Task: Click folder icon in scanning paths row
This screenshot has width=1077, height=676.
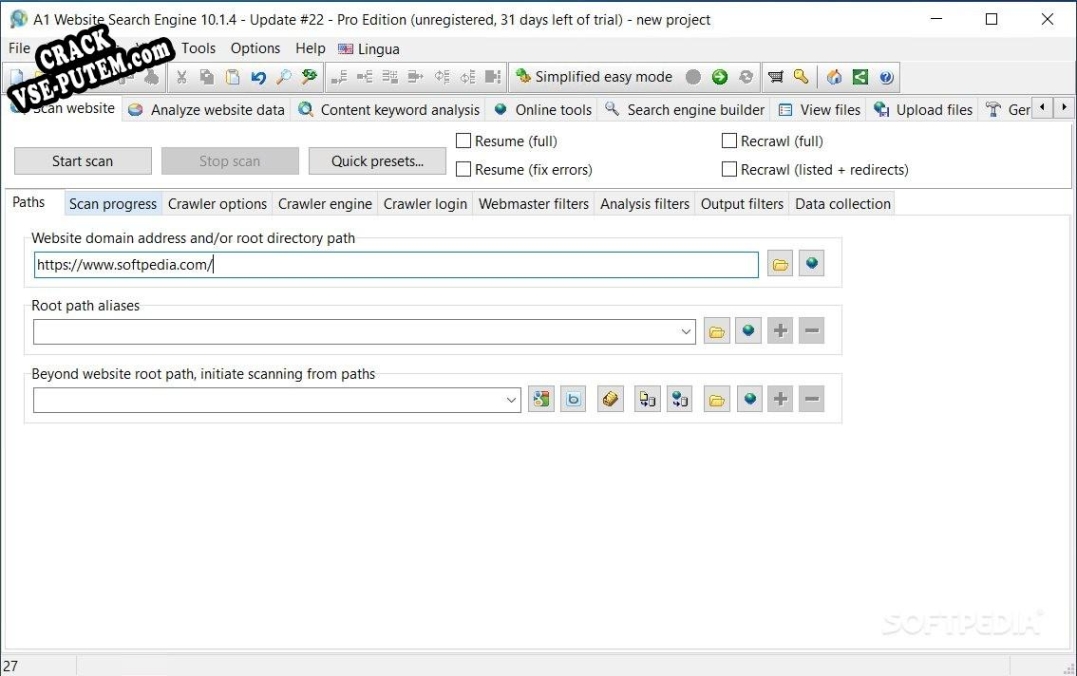Action: [x=716, y=399]
